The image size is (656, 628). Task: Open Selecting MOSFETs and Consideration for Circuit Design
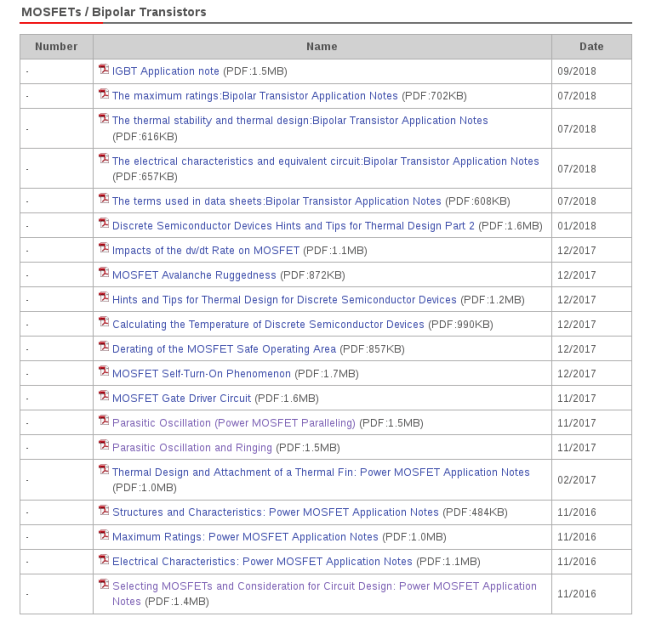pos(324,587)
